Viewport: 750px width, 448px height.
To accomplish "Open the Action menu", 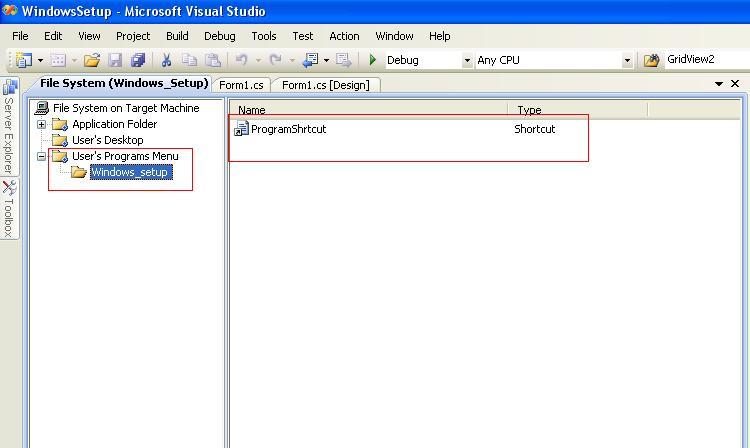I will pyautogui.click(x=344, y=36).
